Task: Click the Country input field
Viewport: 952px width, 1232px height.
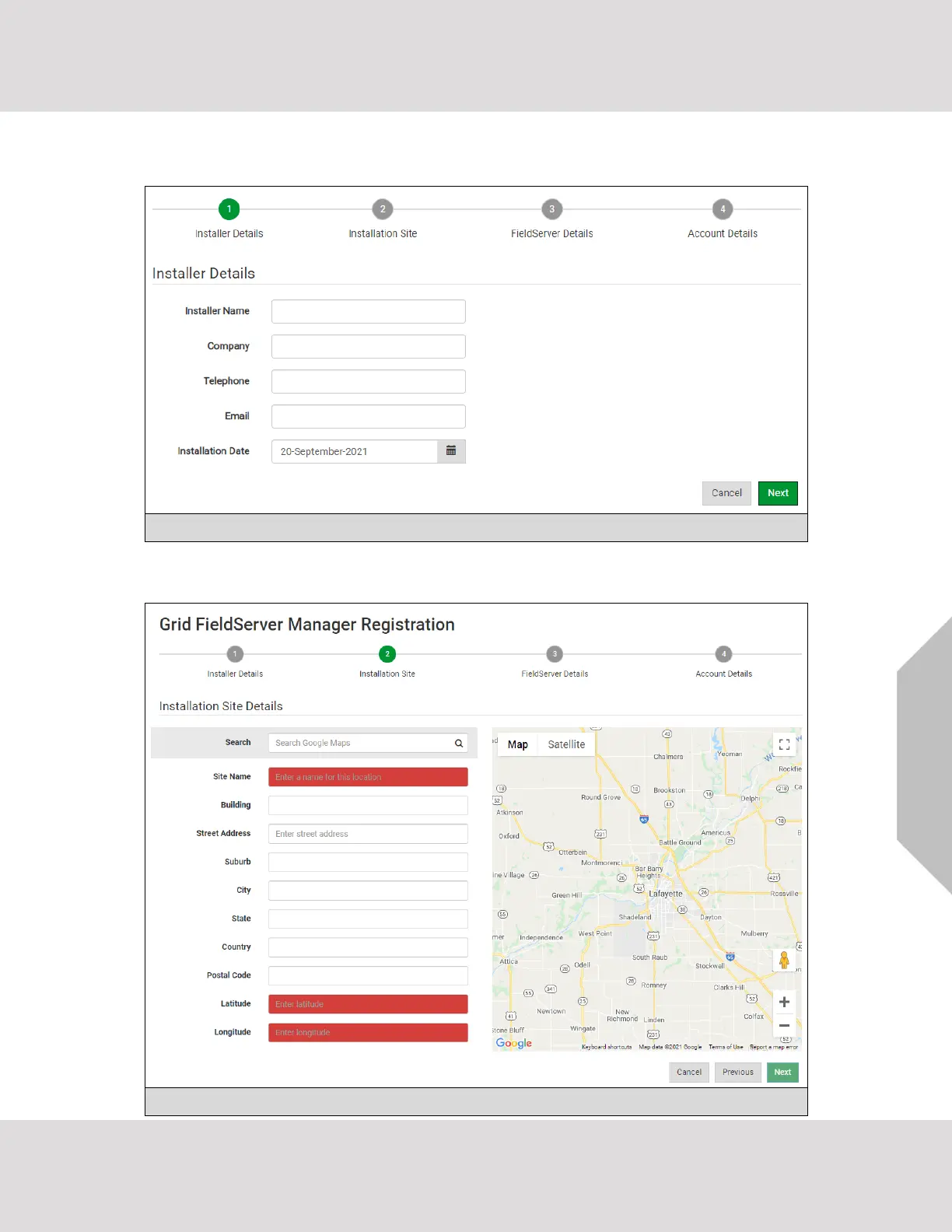Action: [368, 947]
